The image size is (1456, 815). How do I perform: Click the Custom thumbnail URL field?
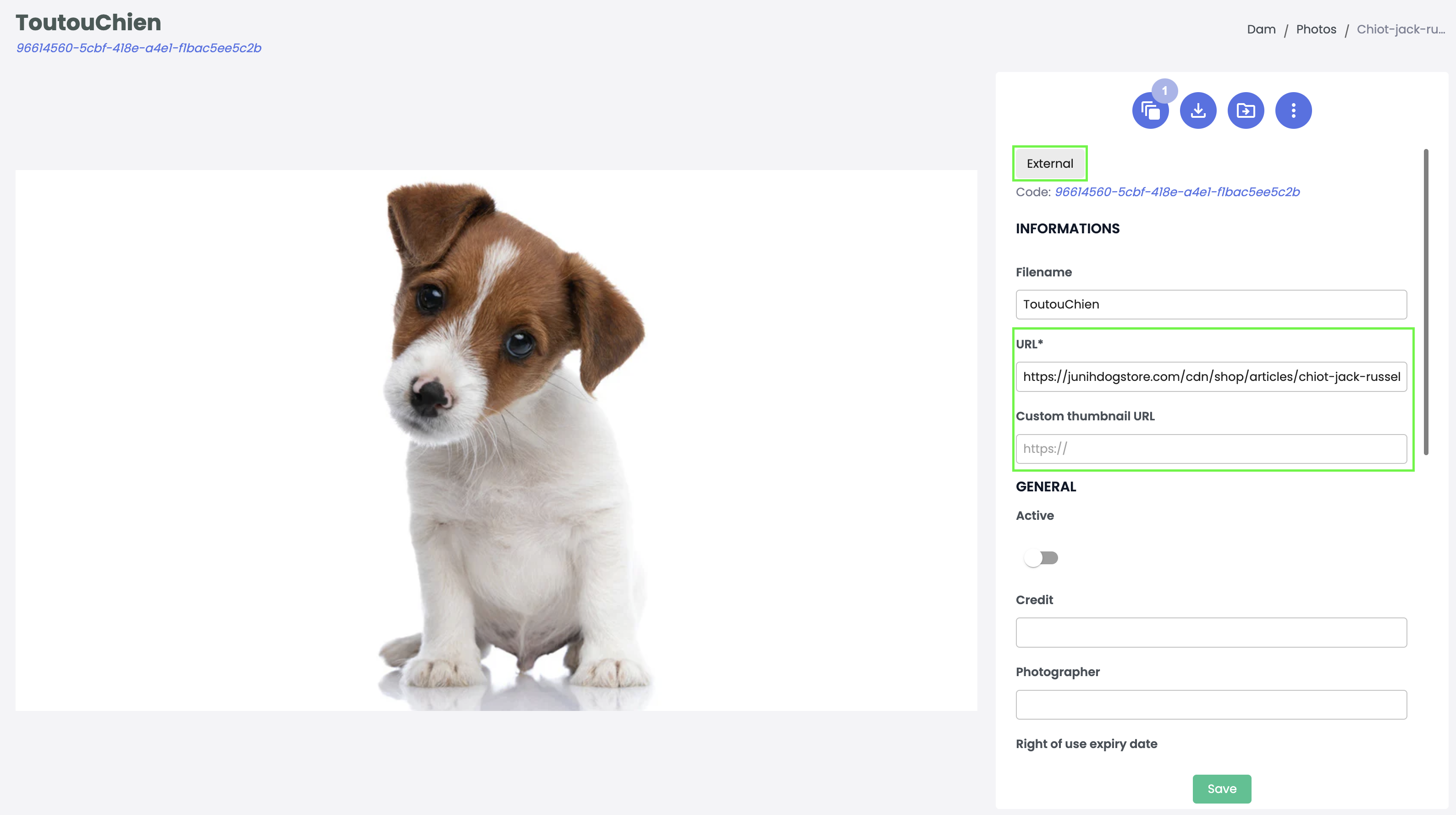click(1210, 449)
